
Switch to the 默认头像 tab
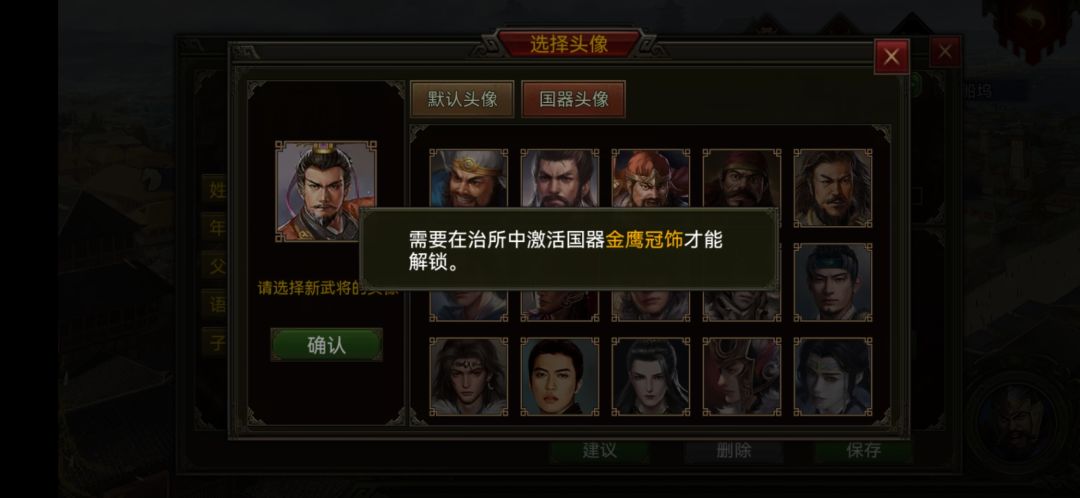click(462, 99)
